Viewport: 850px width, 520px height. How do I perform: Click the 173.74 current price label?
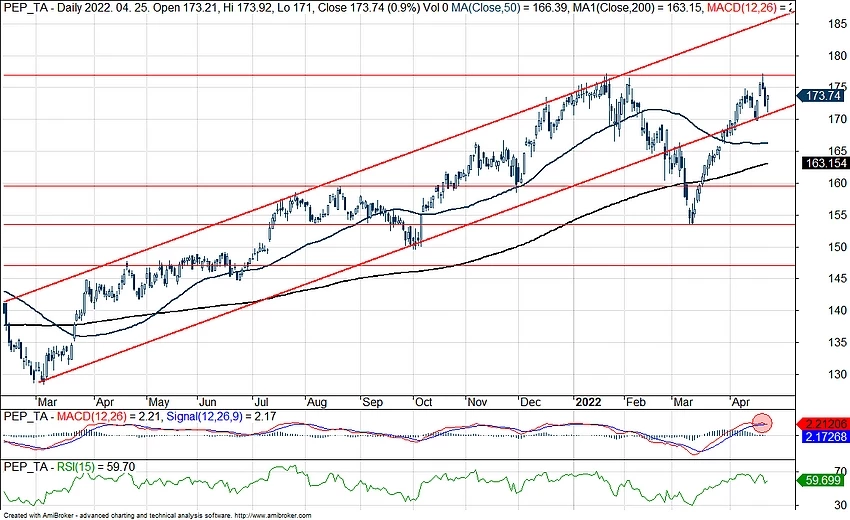pos(821,96)
